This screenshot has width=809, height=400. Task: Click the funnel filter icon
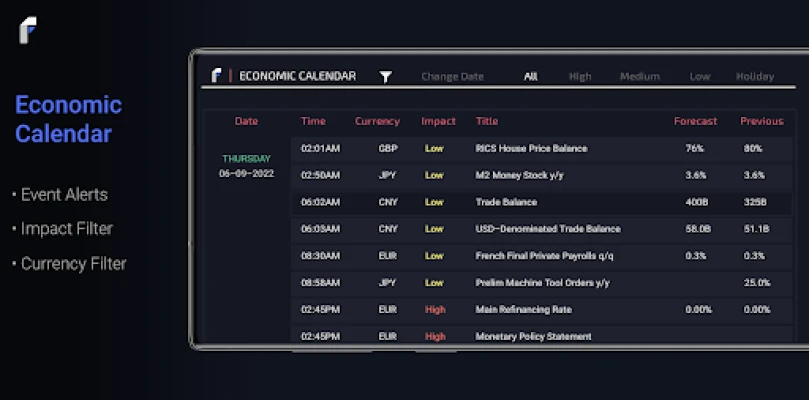click(x=385, y=77)
